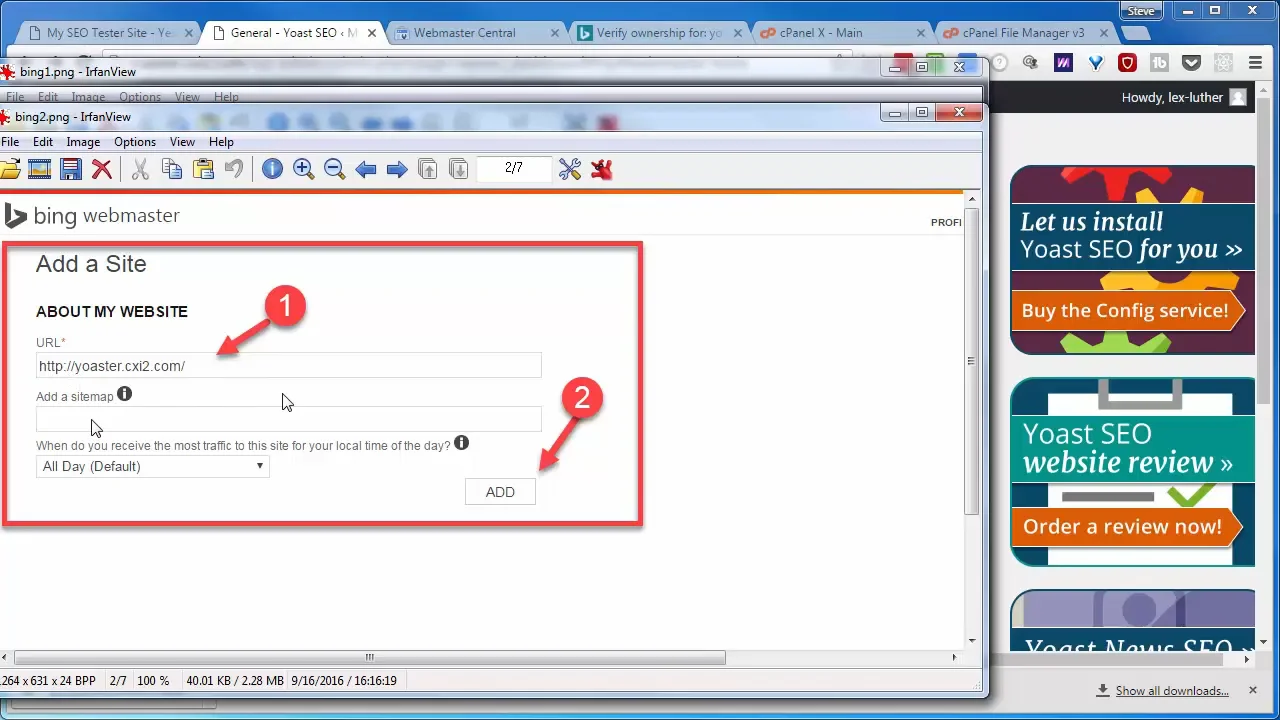The width and height of the screenshot is (1280, 720).
Task: Delete the file using the red X icon
Action: (x=101, y=169)
